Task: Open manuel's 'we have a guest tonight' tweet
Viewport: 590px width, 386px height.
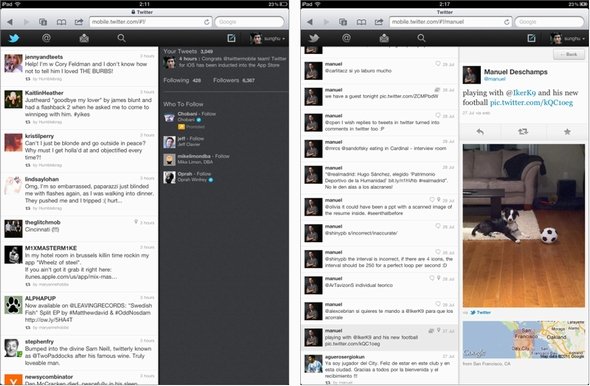Action: tap(380, 96)
